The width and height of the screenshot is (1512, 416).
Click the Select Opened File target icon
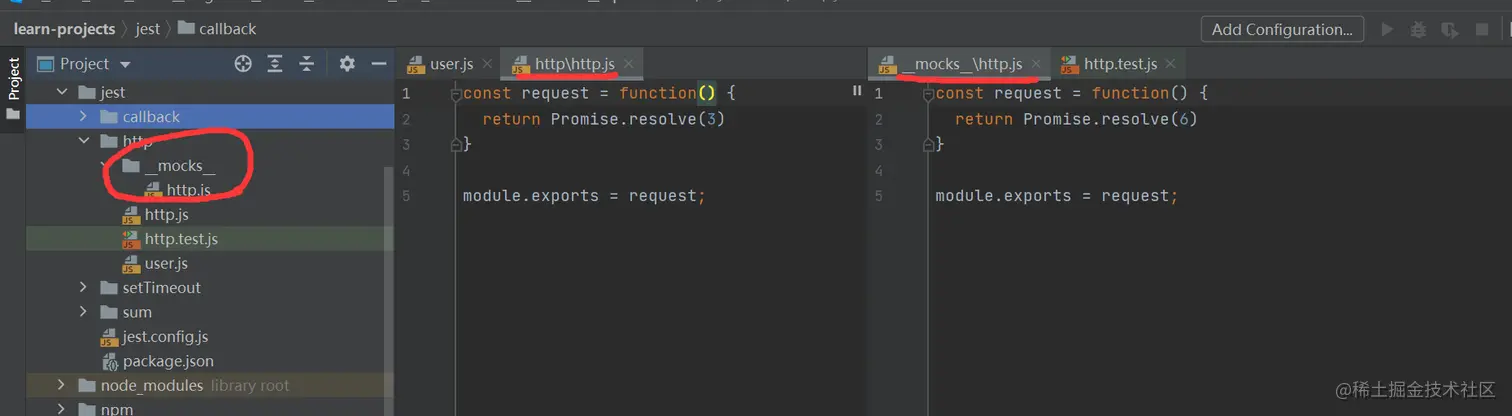tap(242, 64)
